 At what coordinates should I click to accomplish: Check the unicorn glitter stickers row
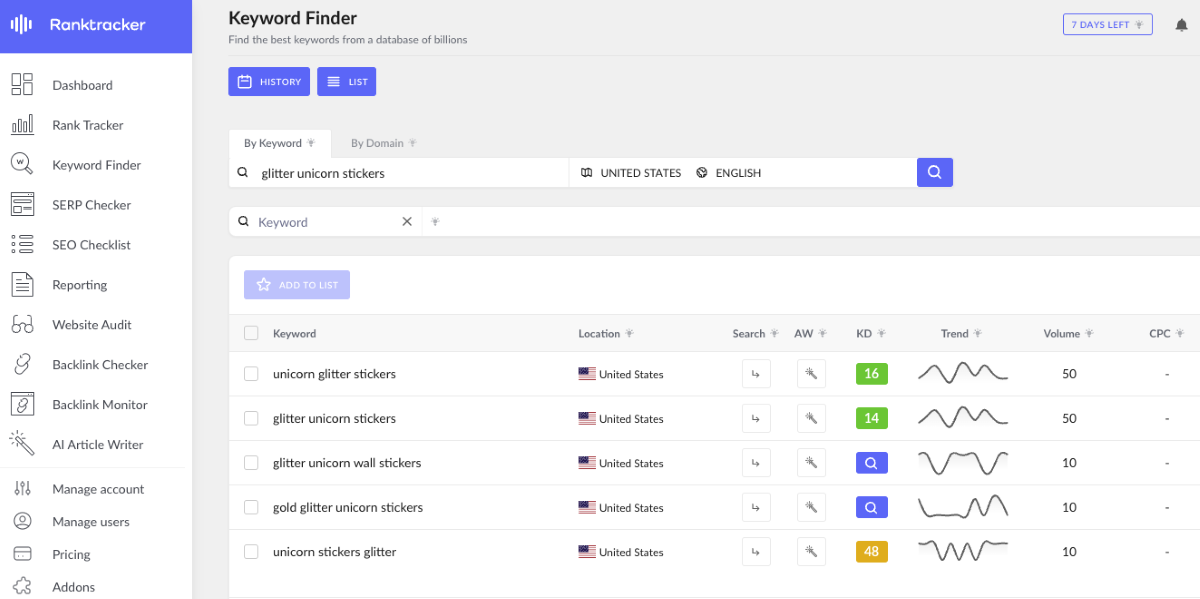coord(251,374)
